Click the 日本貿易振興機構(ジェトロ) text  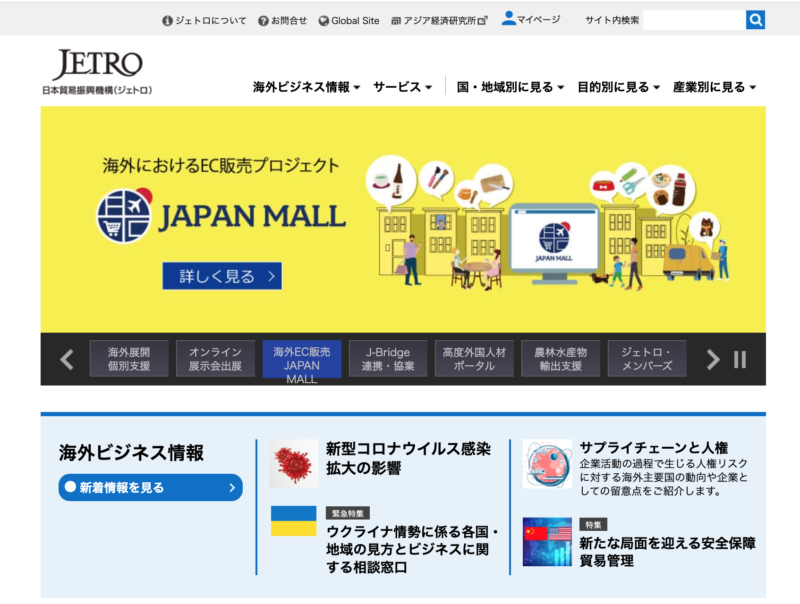(x=97, y=90)
